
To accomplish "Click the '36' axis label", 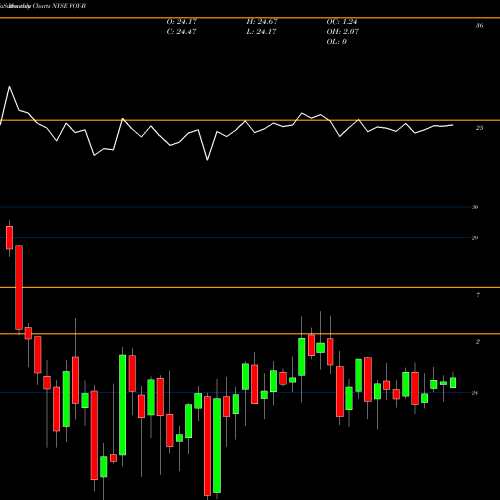I will coord(479,26).
